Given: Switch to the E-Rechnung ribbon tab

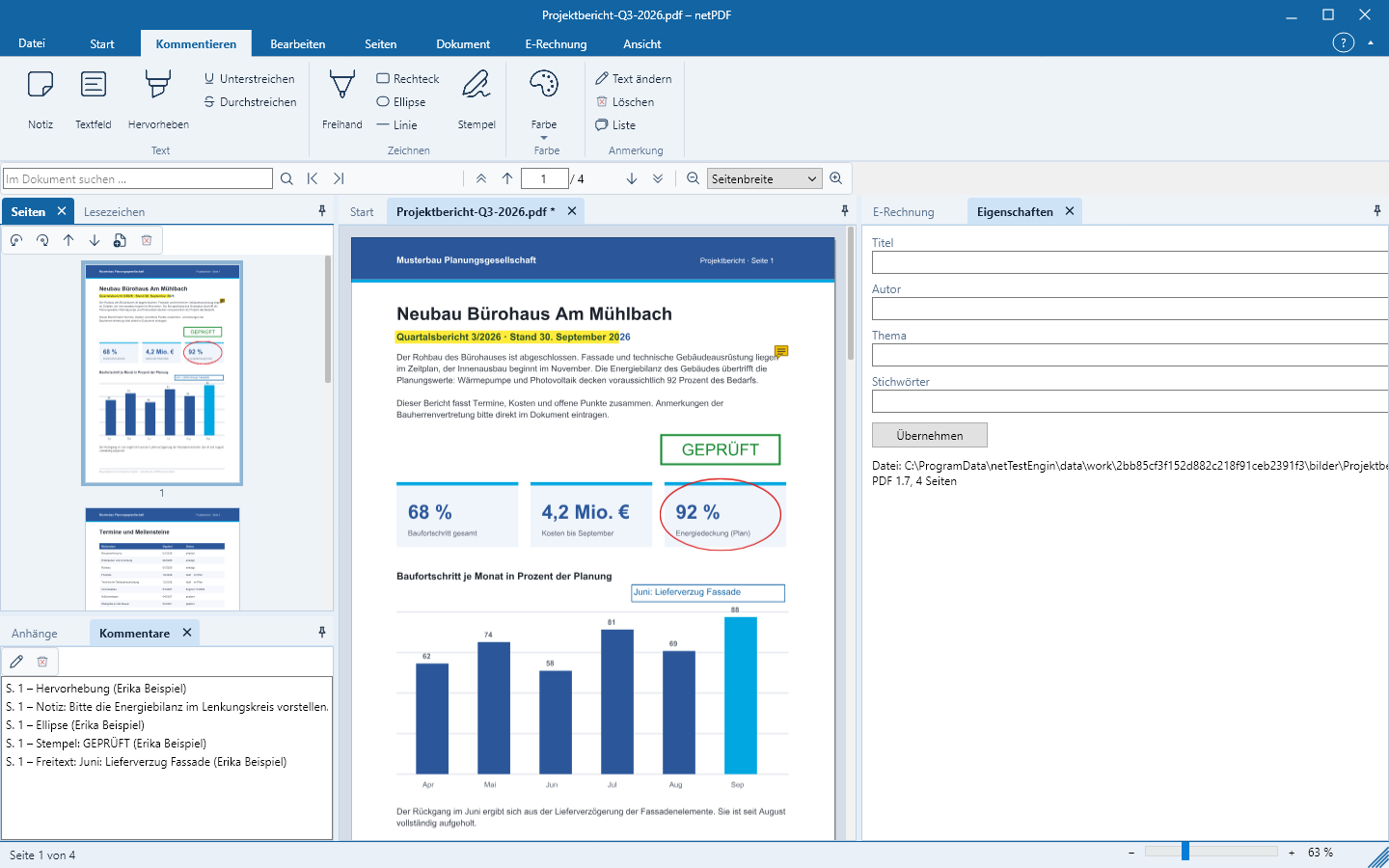Looking at the screenshot, I should tap(556, 44).
